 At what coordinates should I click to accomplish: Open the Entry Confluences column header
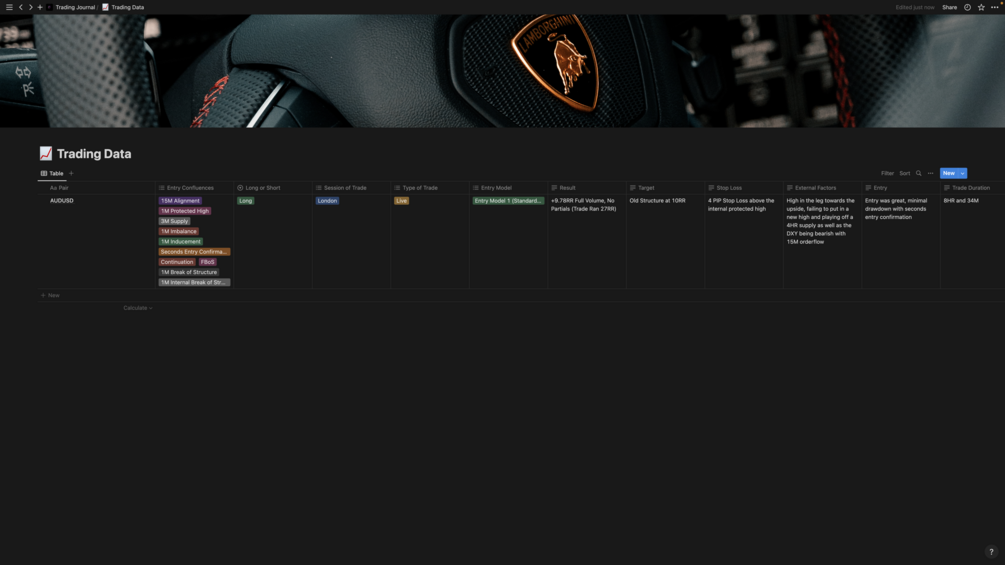click(194, 188)
